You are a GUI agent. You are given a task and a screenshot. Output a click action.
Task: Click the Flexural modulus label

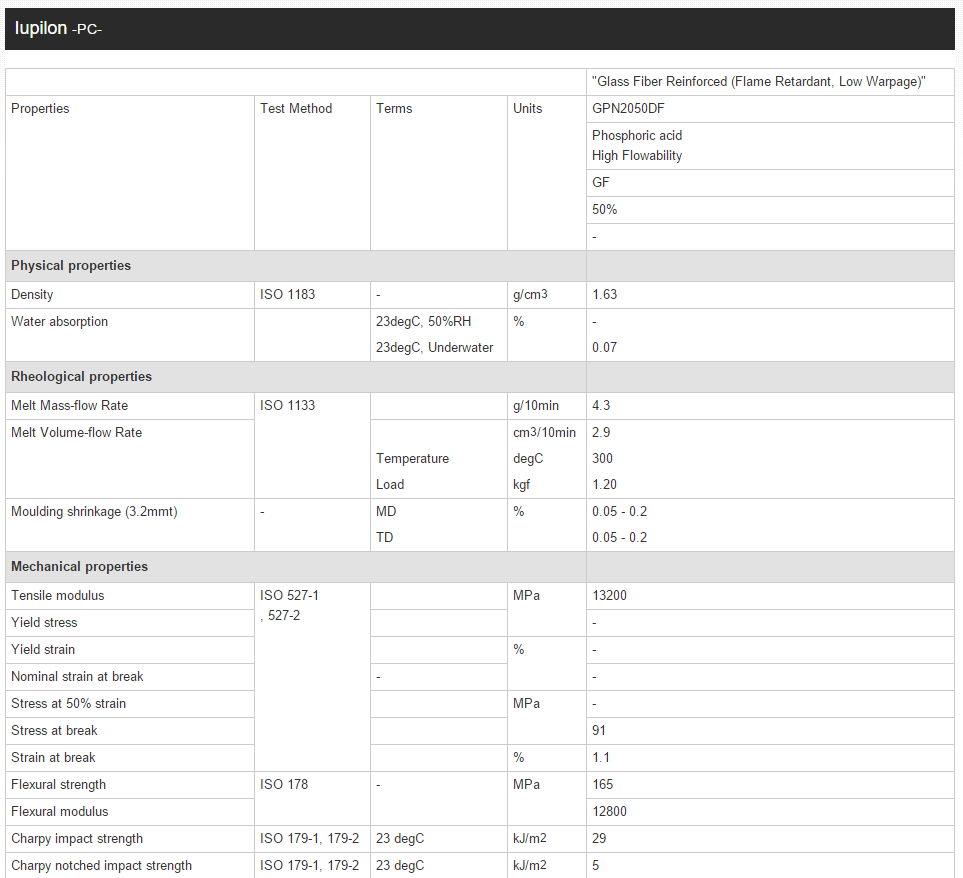[x=60, y=812]
